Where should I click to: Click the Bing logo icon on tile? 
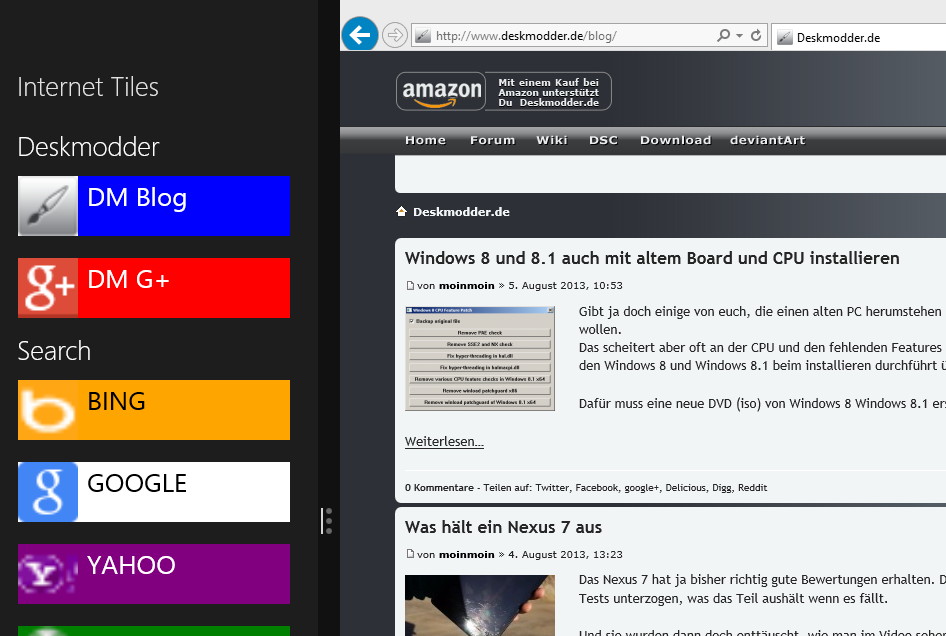tap(48, 410)
